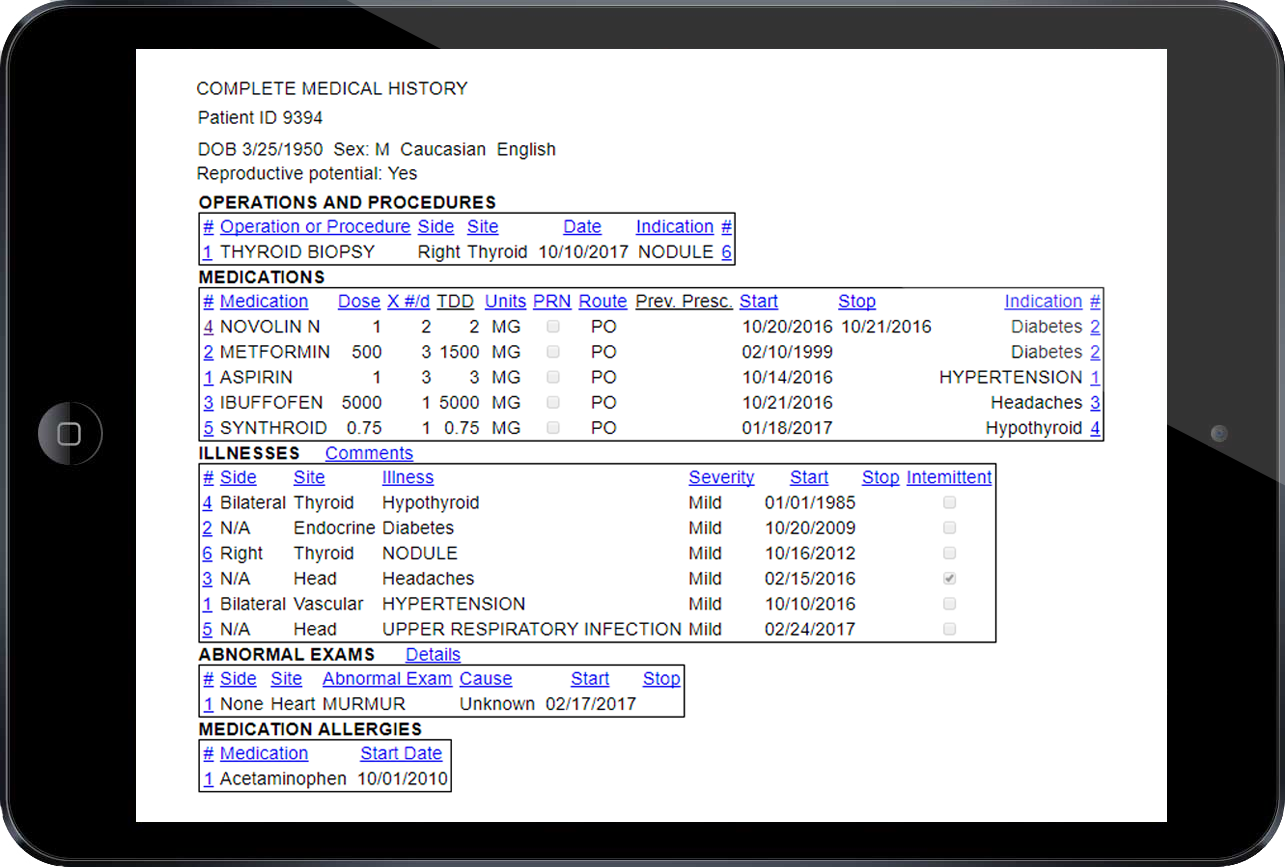The height and width of the screenshot is (867, 1285).
Task: Sort medications by Dose column
Action: point(359,302)
